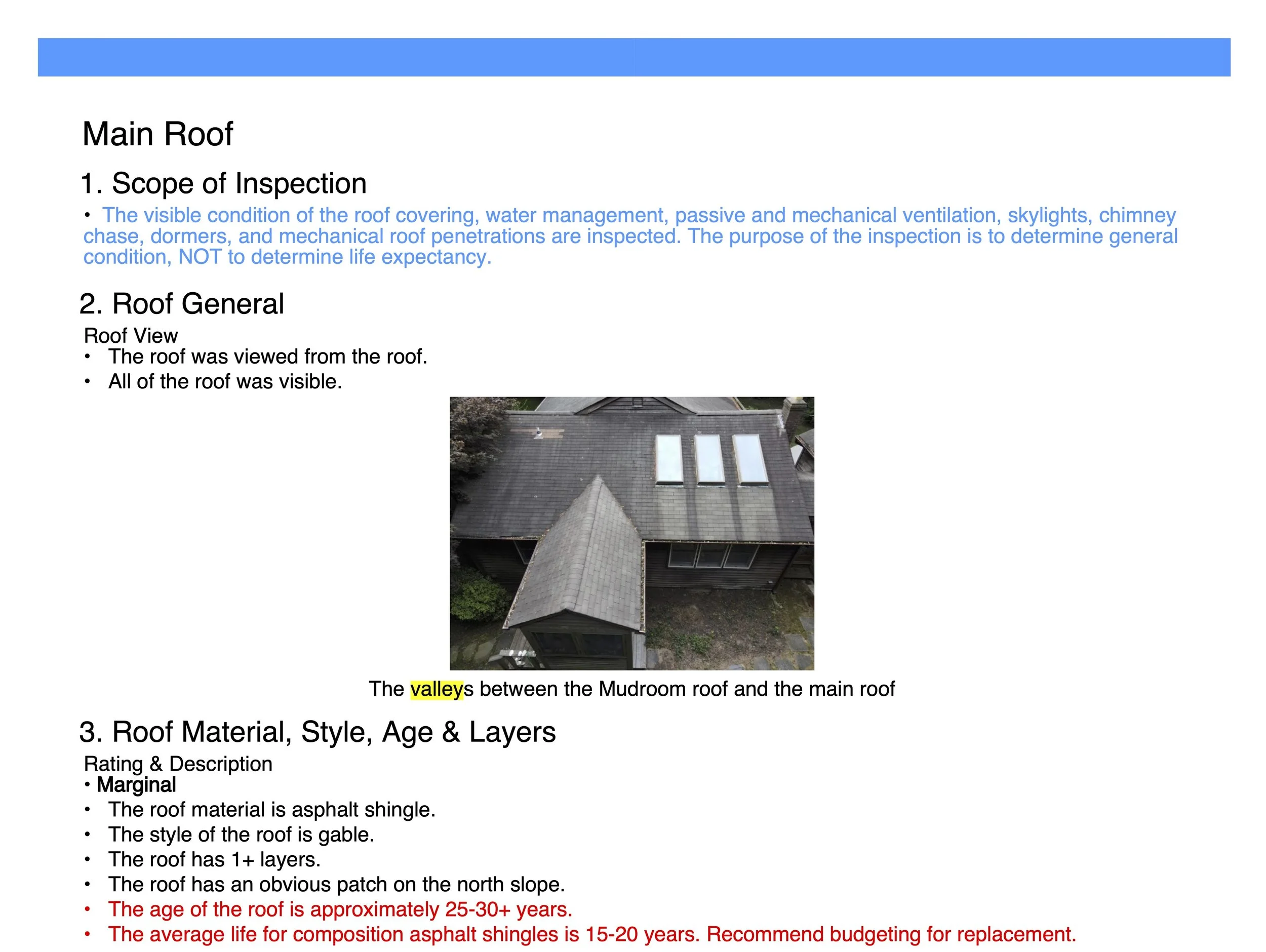
Task: Select the 'All of the roof was visible' bullet
Action: point(225,381)
